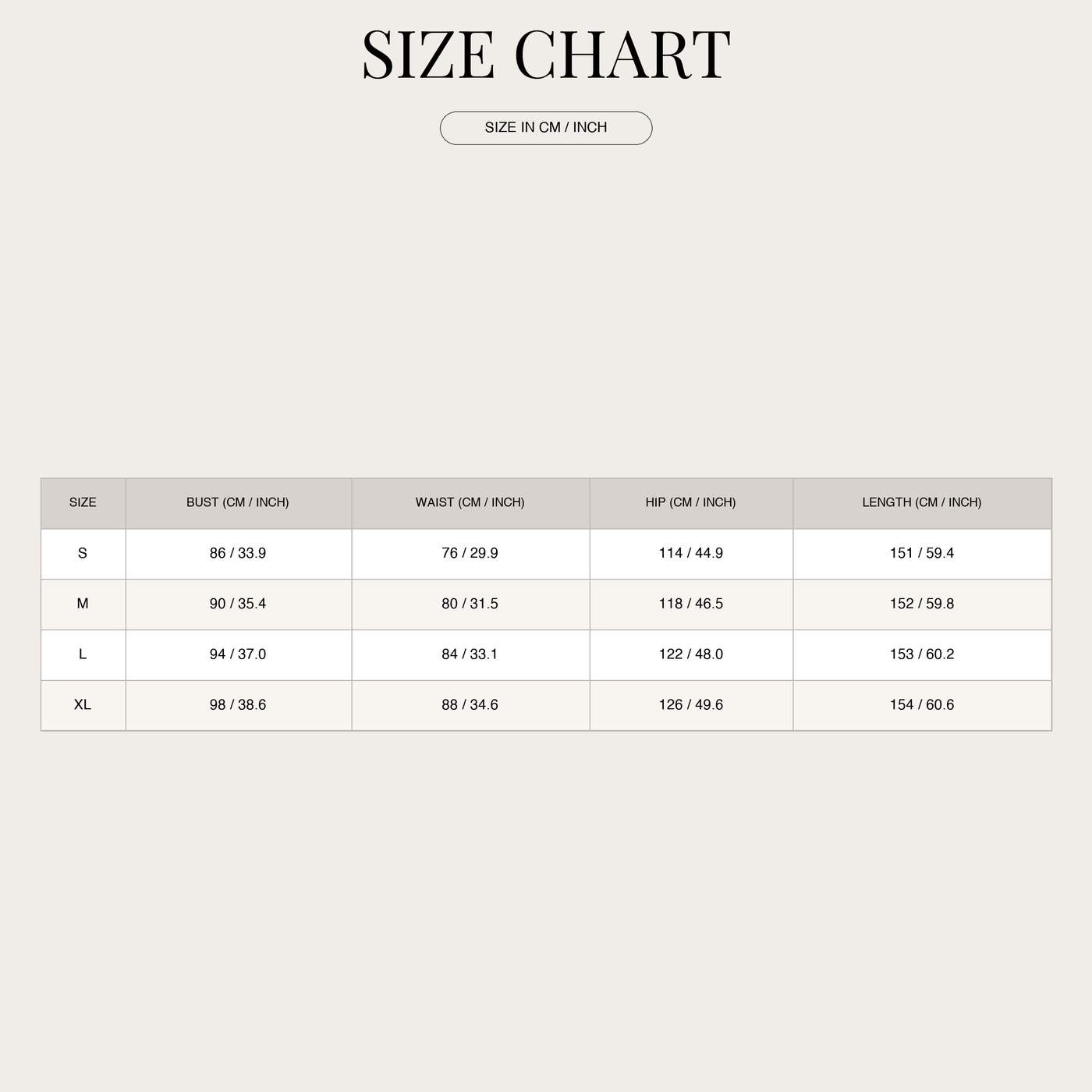Click length value 154 / 60.6
The height and width of the screenshot is (1092, 1092).
point(922,704)
